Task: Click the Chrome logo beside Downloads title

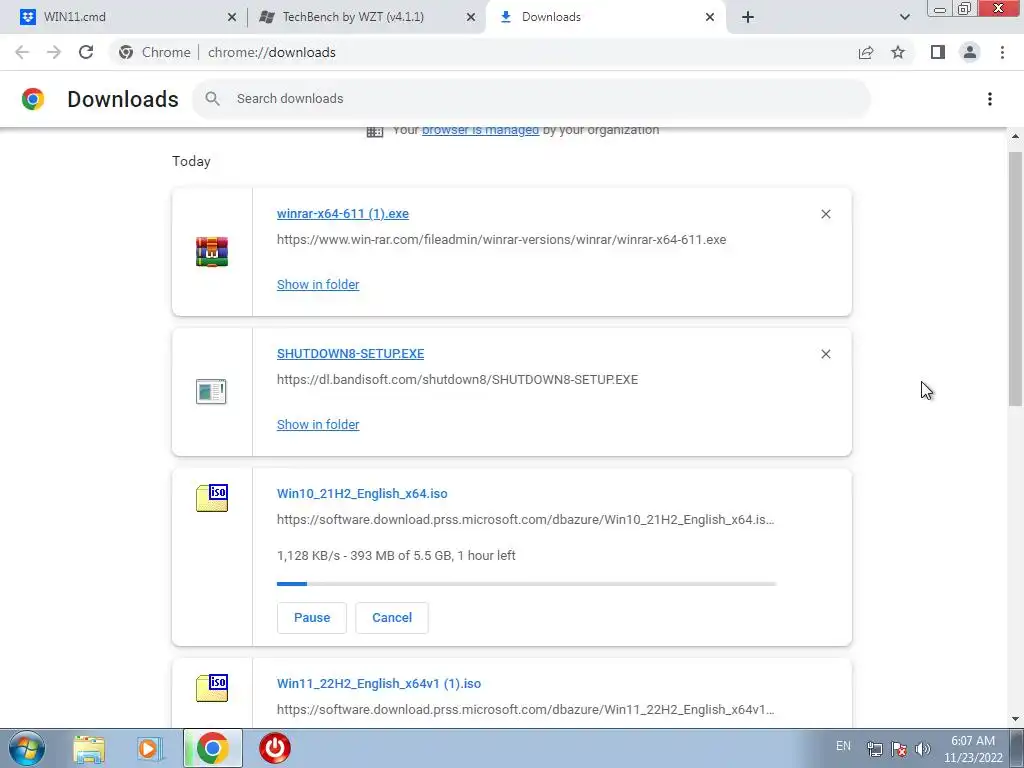Action: 33,99
